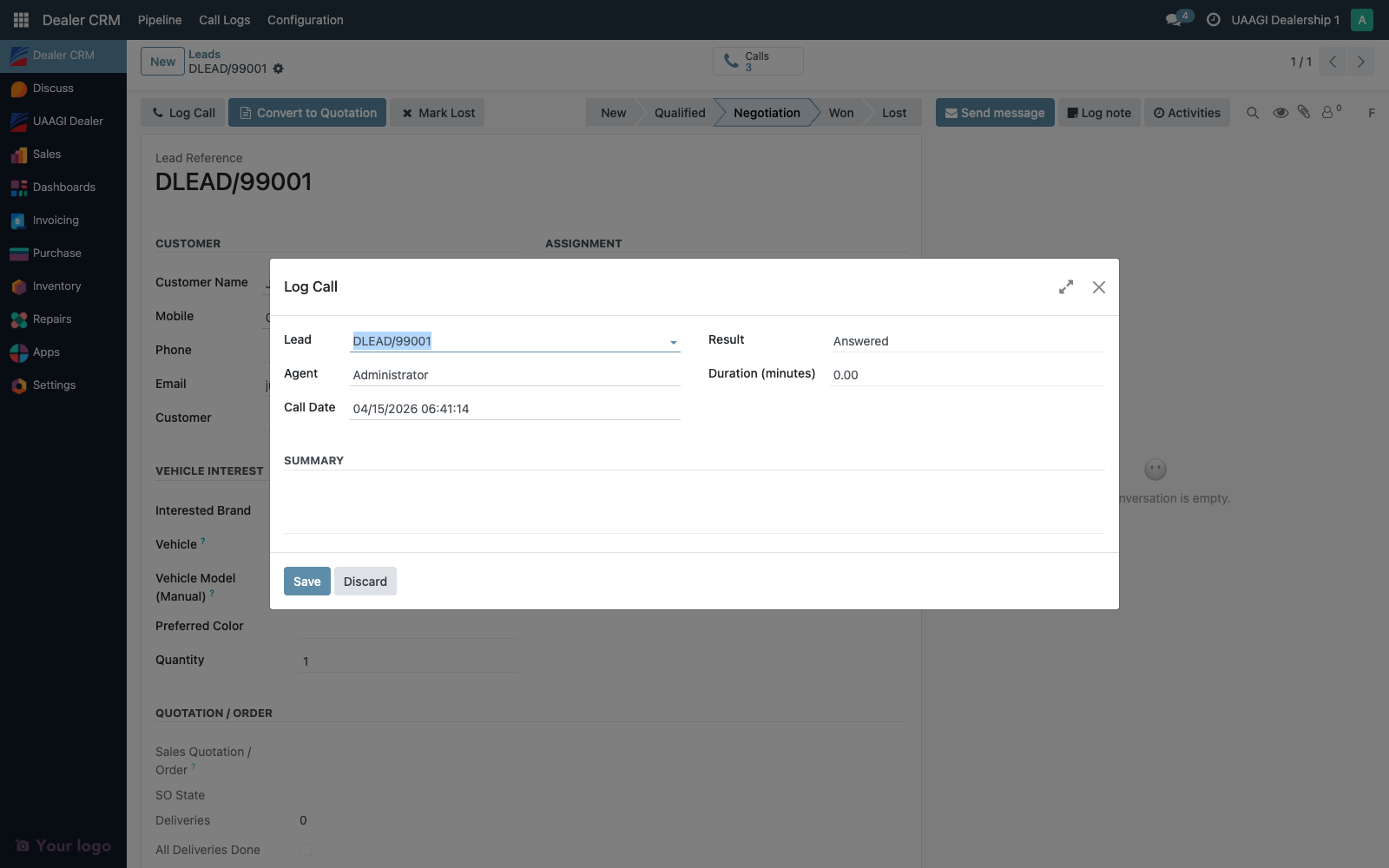Open the gear actions menu beside DLEAD/99001

click(278, 69)
